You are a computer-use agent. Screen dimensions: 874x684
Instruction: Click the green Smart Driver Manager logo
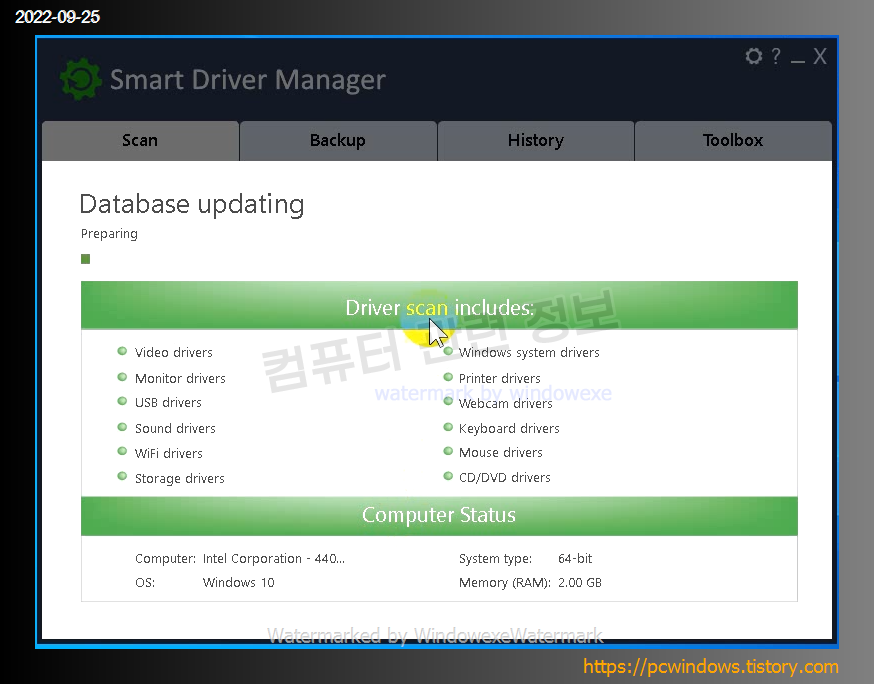coord(81,79)
